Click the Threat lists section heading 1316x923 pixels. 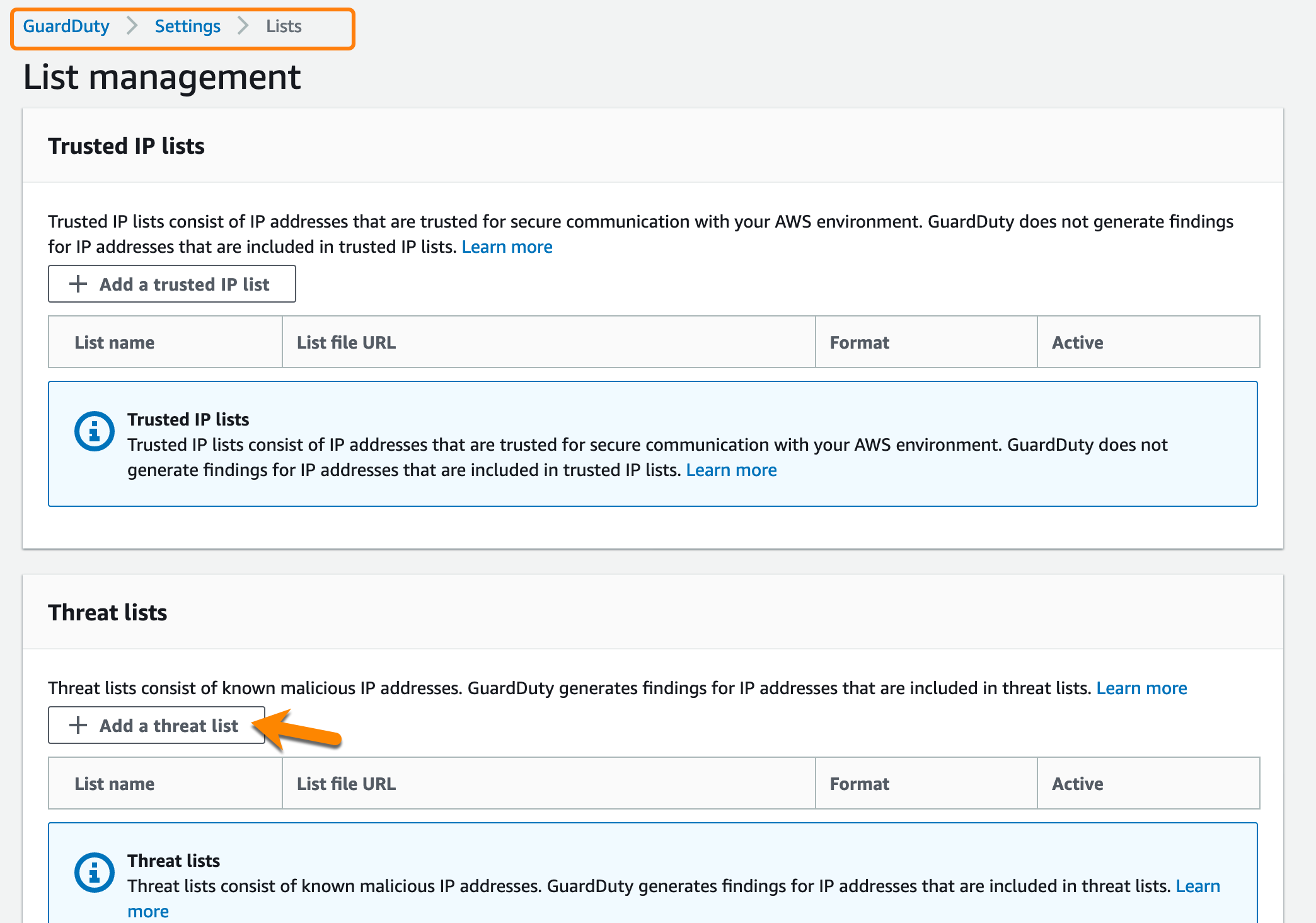point(108,613)
